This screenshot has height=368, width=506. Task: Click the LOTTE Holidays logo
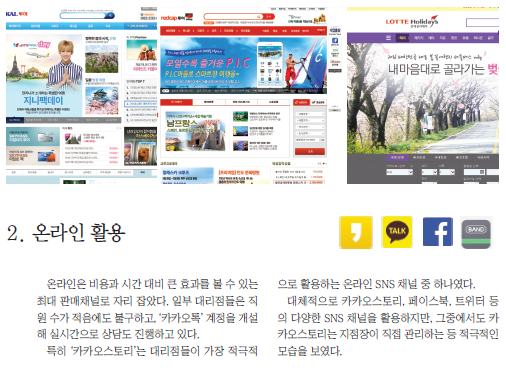click(412, 22)
